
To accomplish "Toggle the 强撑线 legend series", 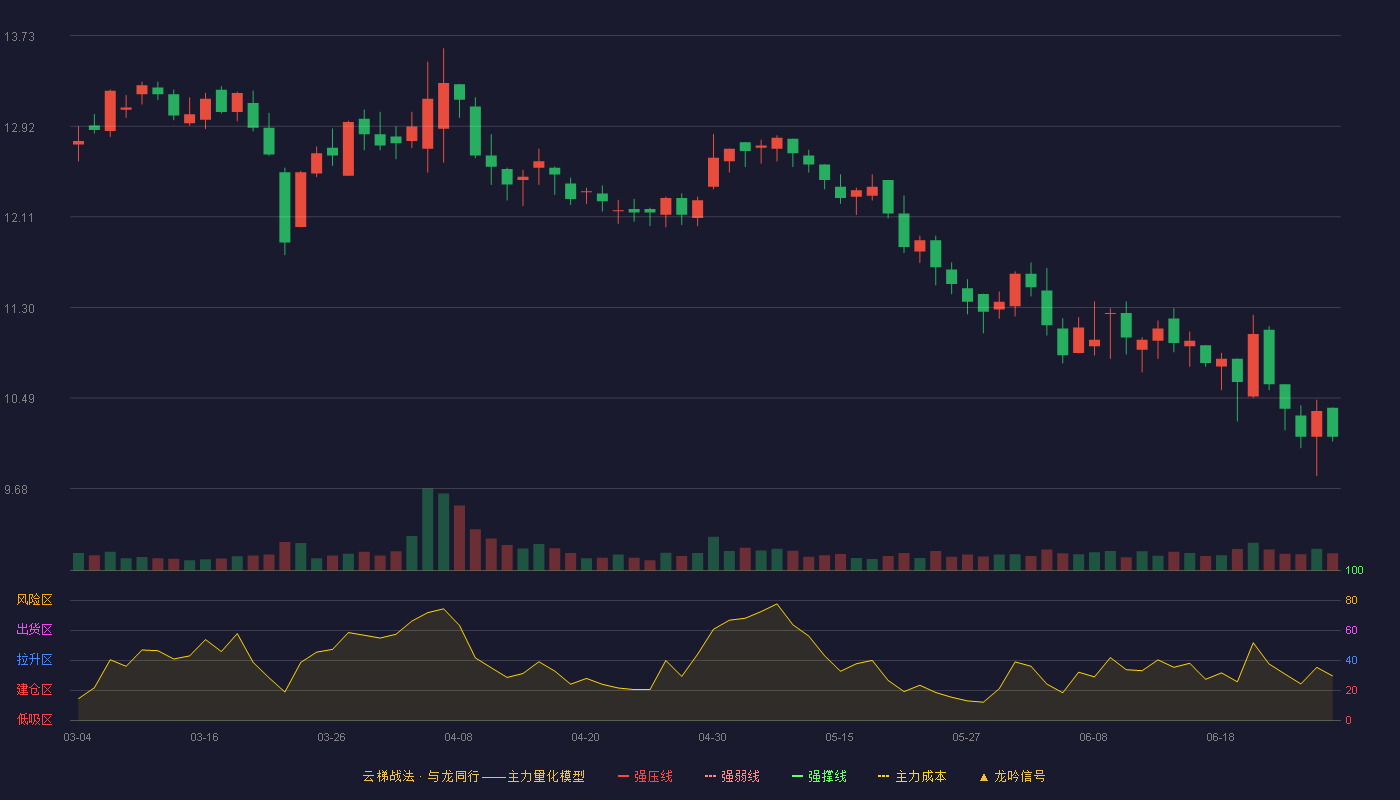I will [x=819, y=776].
